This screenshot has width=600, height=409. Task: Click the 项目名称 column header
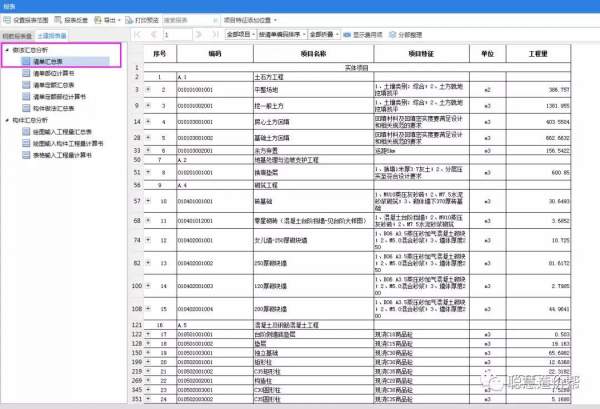coord(313,54)
